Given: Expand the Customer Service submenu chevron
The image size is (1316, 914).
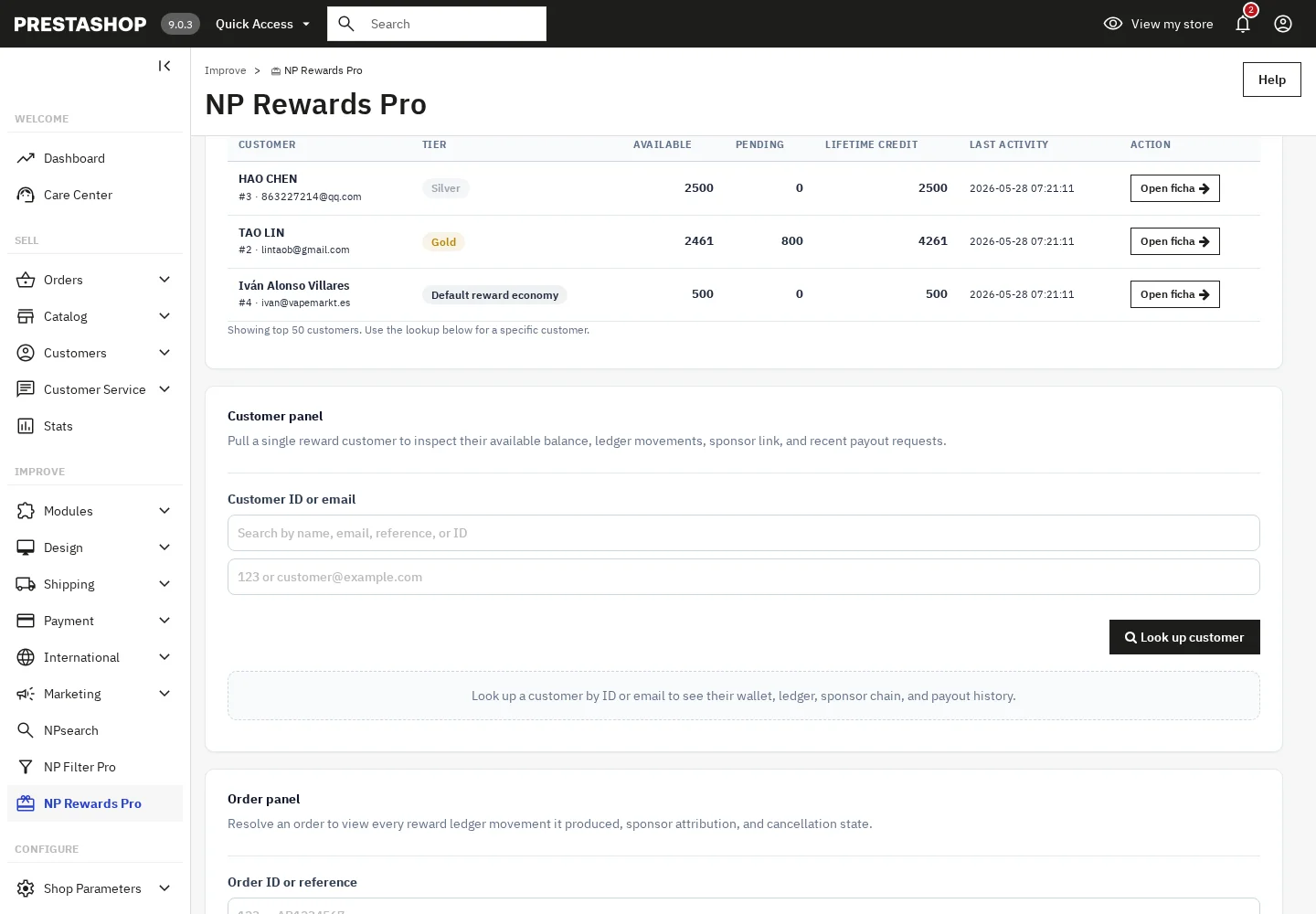Looking at the screenshot, I should point(164,389).
